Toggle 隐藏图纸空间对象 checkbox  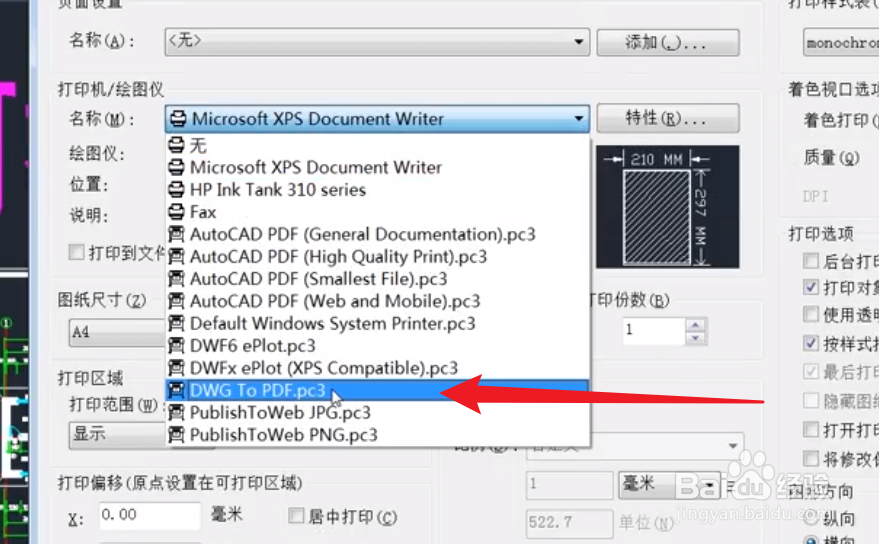click(811, 400)
